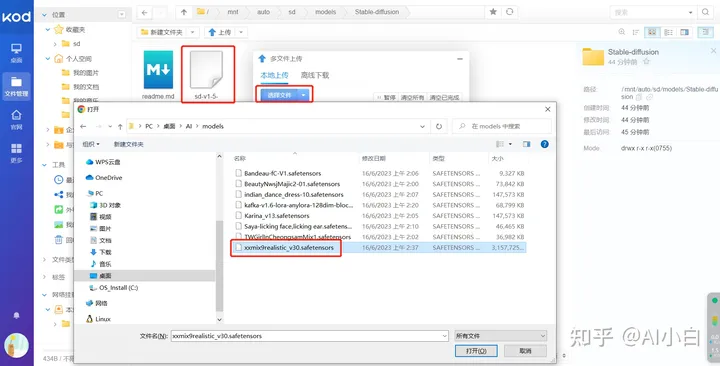The height and width of the screenshot is (366, 720).
Task: Click 新建文件夹 in Kod toolbar
Action: pos(162,32)
